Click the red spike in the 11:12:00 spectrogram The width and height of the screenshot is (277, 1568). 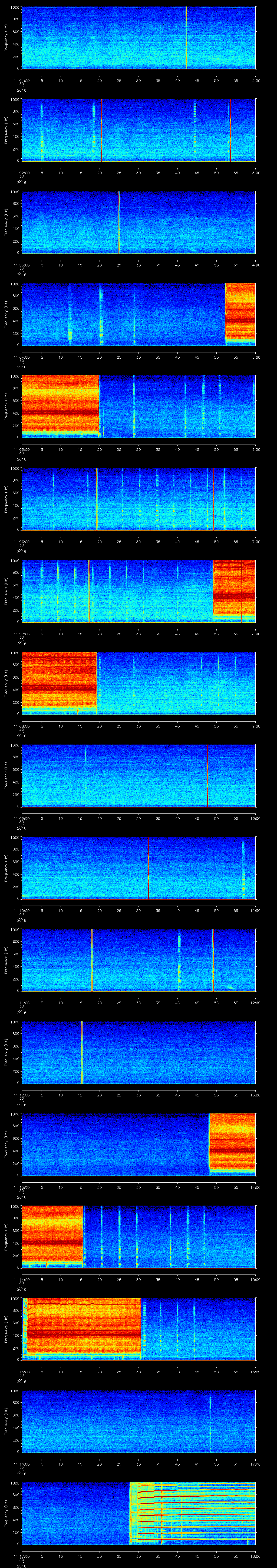click(82, 1052)
